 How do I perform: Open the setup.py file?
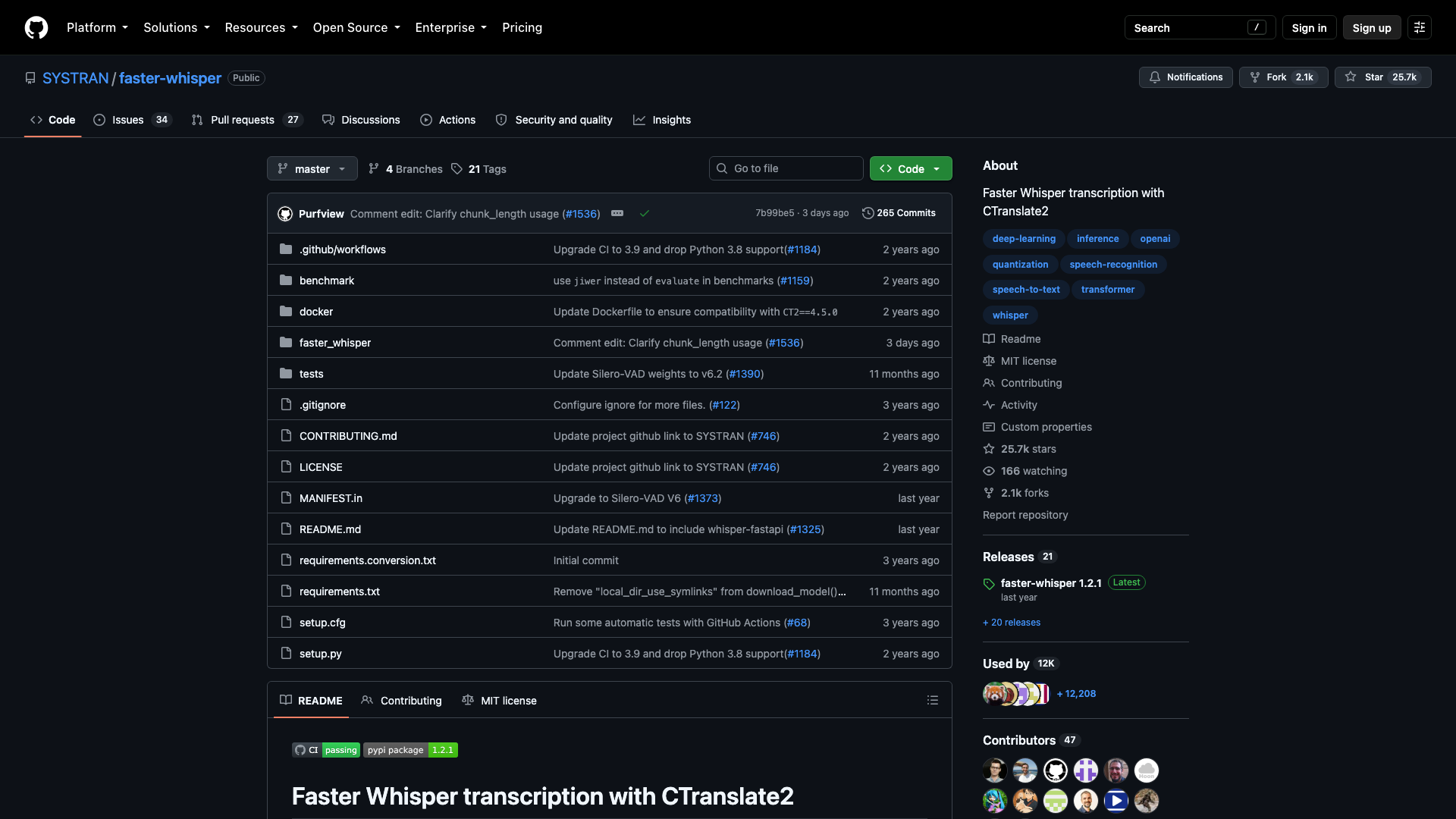pyautogui.click(x=321, y=654)
